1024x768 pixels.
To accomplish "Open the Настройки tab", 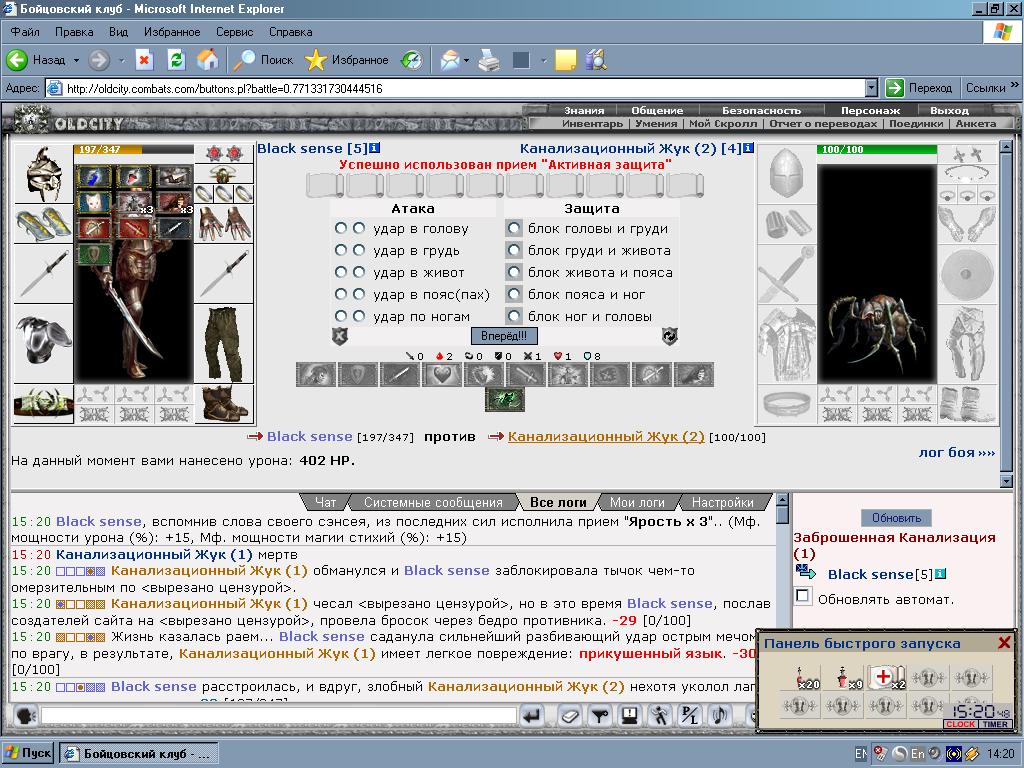I will click(722, 502).
